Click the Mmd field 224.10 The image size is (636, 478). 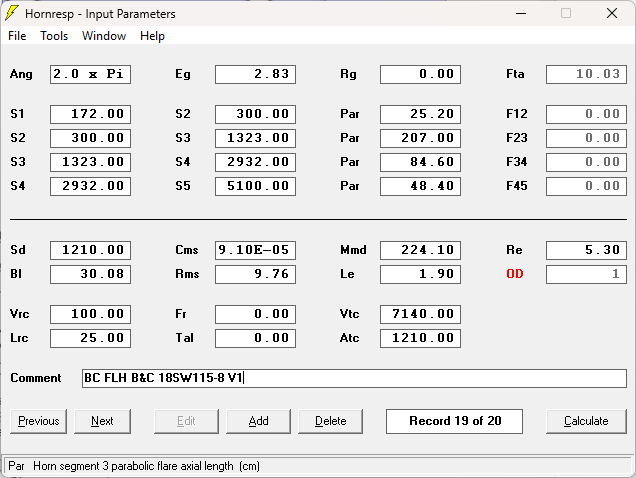(x=420, y=250)
